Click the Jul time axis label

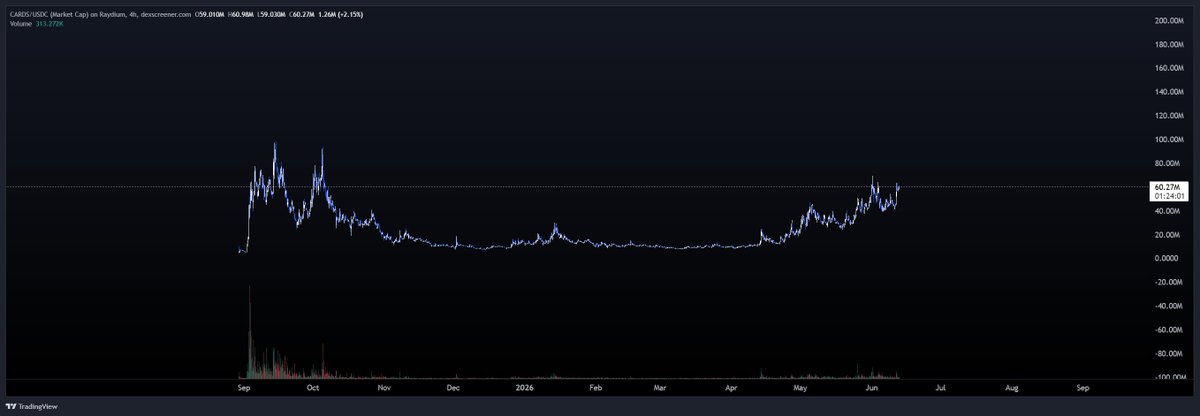point(940,386)
